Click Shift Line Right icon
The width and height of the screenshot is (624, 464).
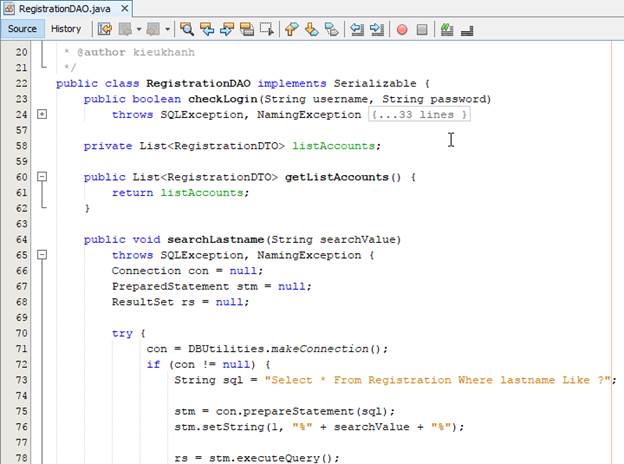[x=376, y=29]
